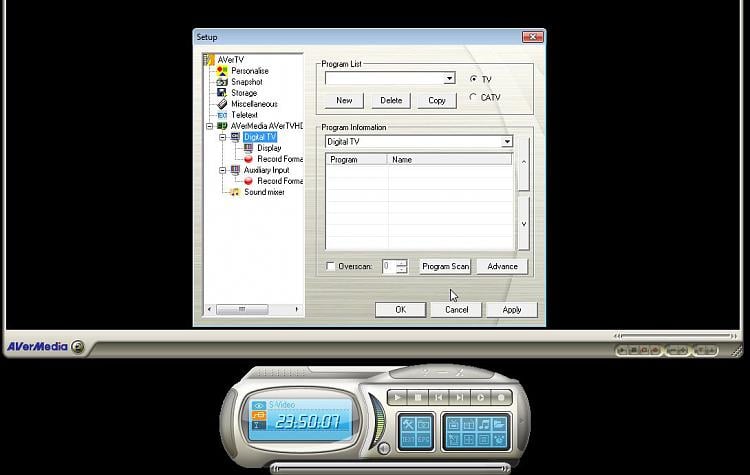Move the program down with the arrow button
Image resolution: width=750 pixels, height=475 pixels.
[x=524, y=224]
